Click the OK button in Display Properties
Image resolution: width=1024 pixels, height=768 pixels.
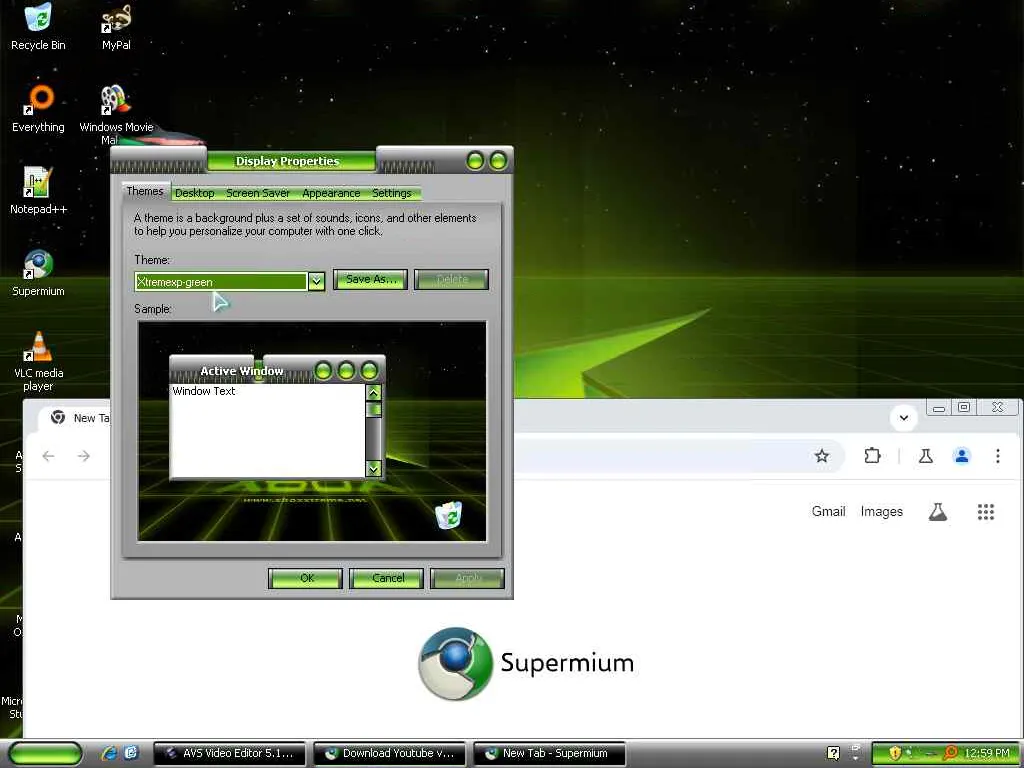click(306, 578)
